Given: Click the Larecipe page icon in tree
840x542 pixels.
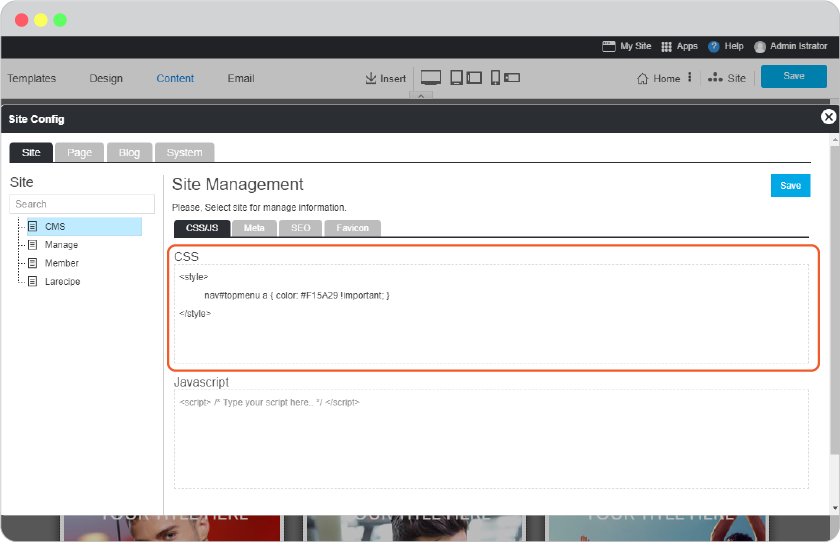Looking at the screenshot, I should [x=33, y=281].
